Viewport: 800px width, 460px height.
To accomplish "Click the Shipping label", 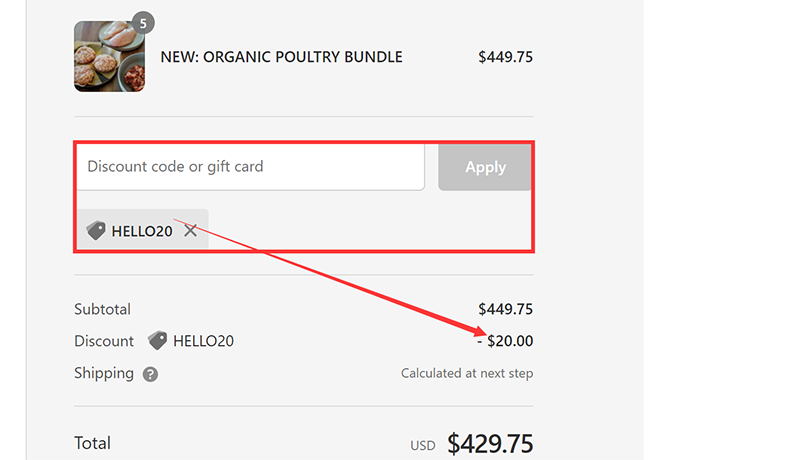I will tap(104, 373).
